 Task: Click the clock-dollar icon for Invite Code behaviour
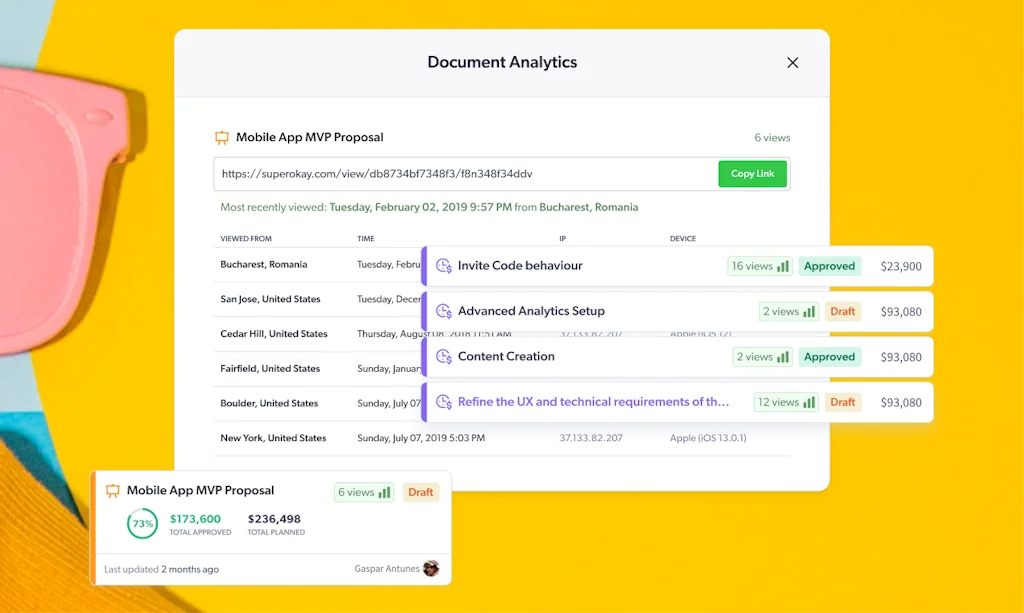[443, 266]
